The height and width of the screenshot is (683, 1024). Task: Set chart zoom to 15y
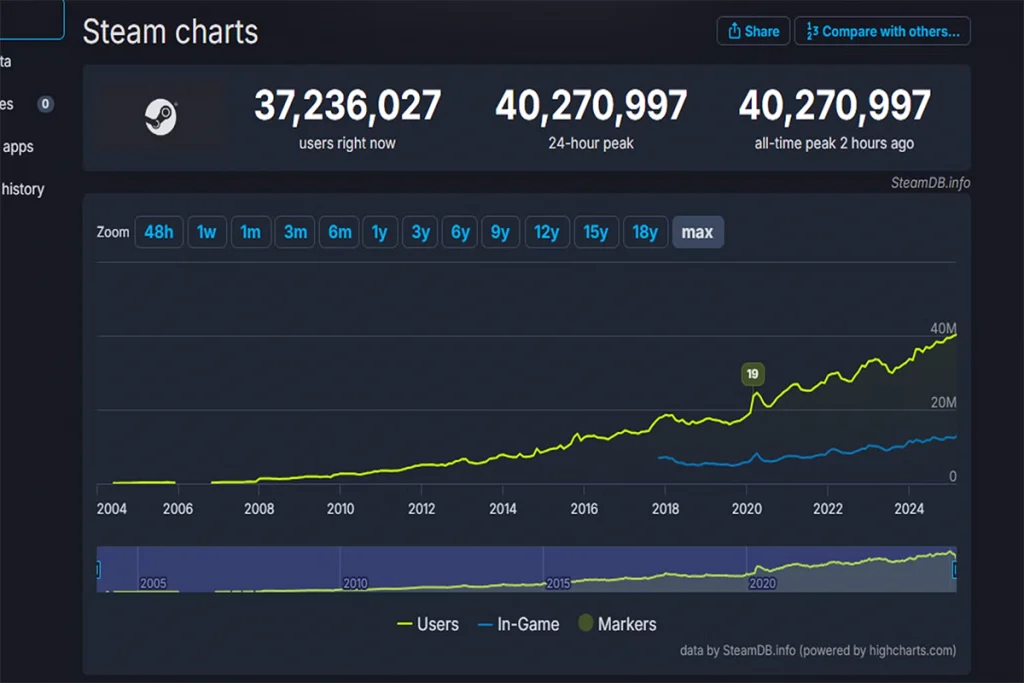point(596,232)
